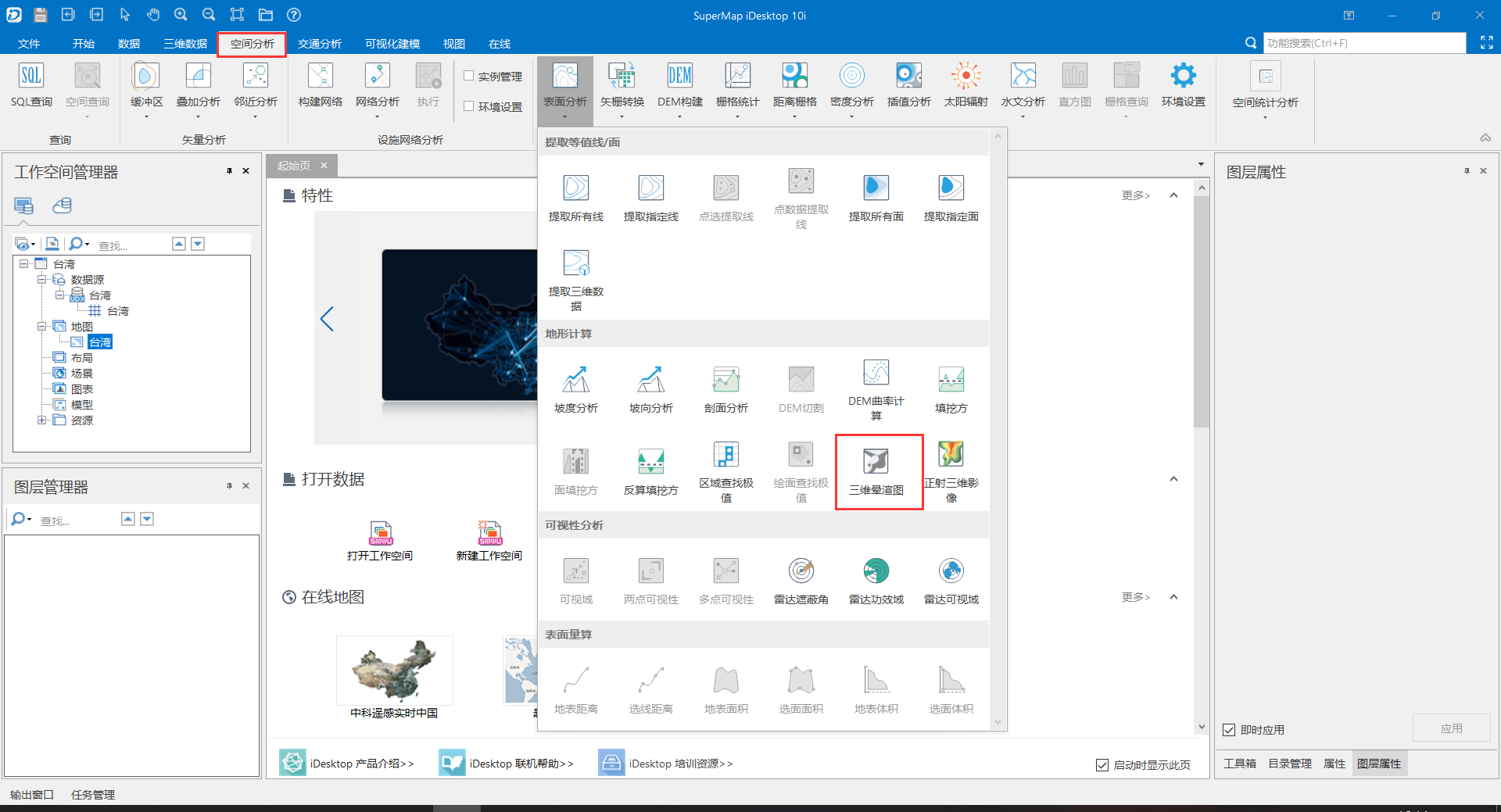Click 更多> link beside 特性
The image size is (1501, 812).
coord(1136,195)
